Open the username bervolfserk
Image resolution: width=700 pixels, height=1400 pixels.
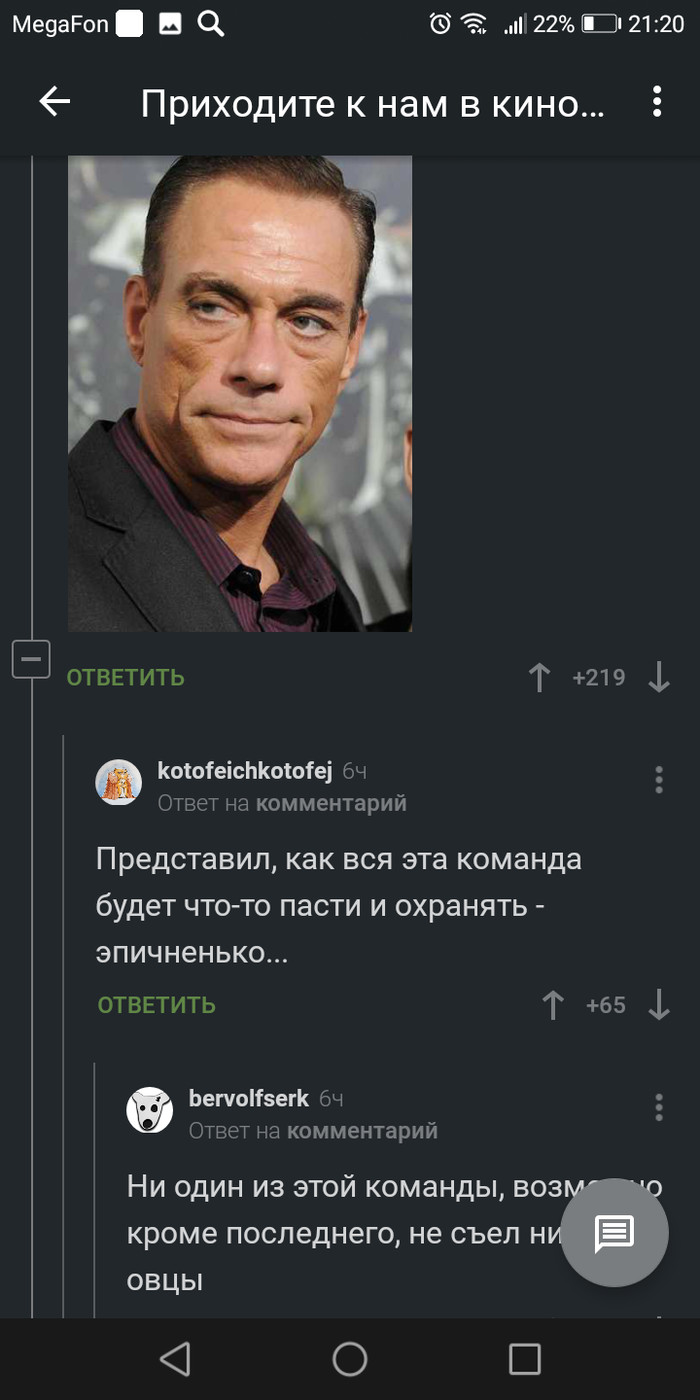pyautogui.click(x=249, y=1098)
